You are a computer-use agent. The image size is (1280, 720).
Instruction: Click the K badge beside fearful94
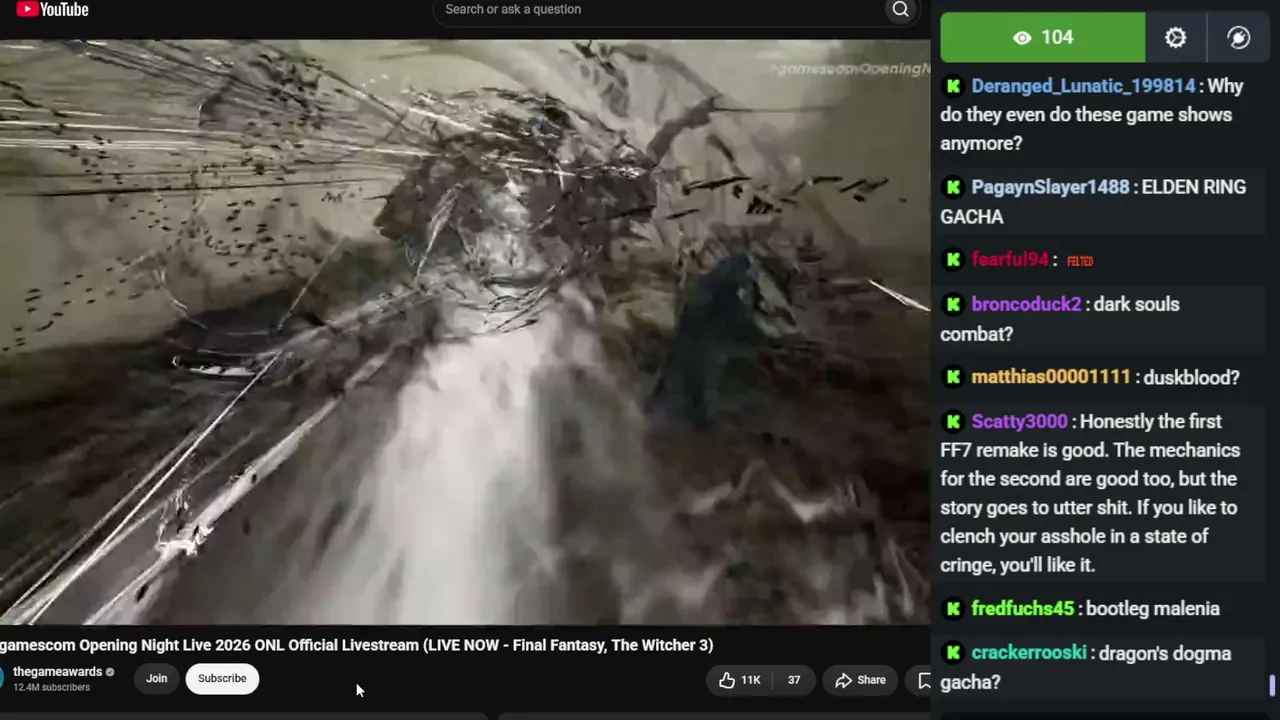coord(953,260)
